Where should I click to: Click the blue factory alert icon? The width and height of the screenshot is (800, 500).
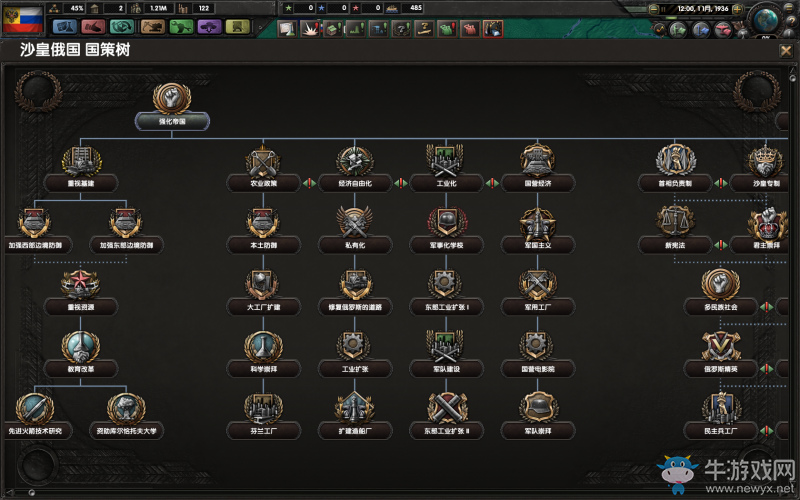379,29
